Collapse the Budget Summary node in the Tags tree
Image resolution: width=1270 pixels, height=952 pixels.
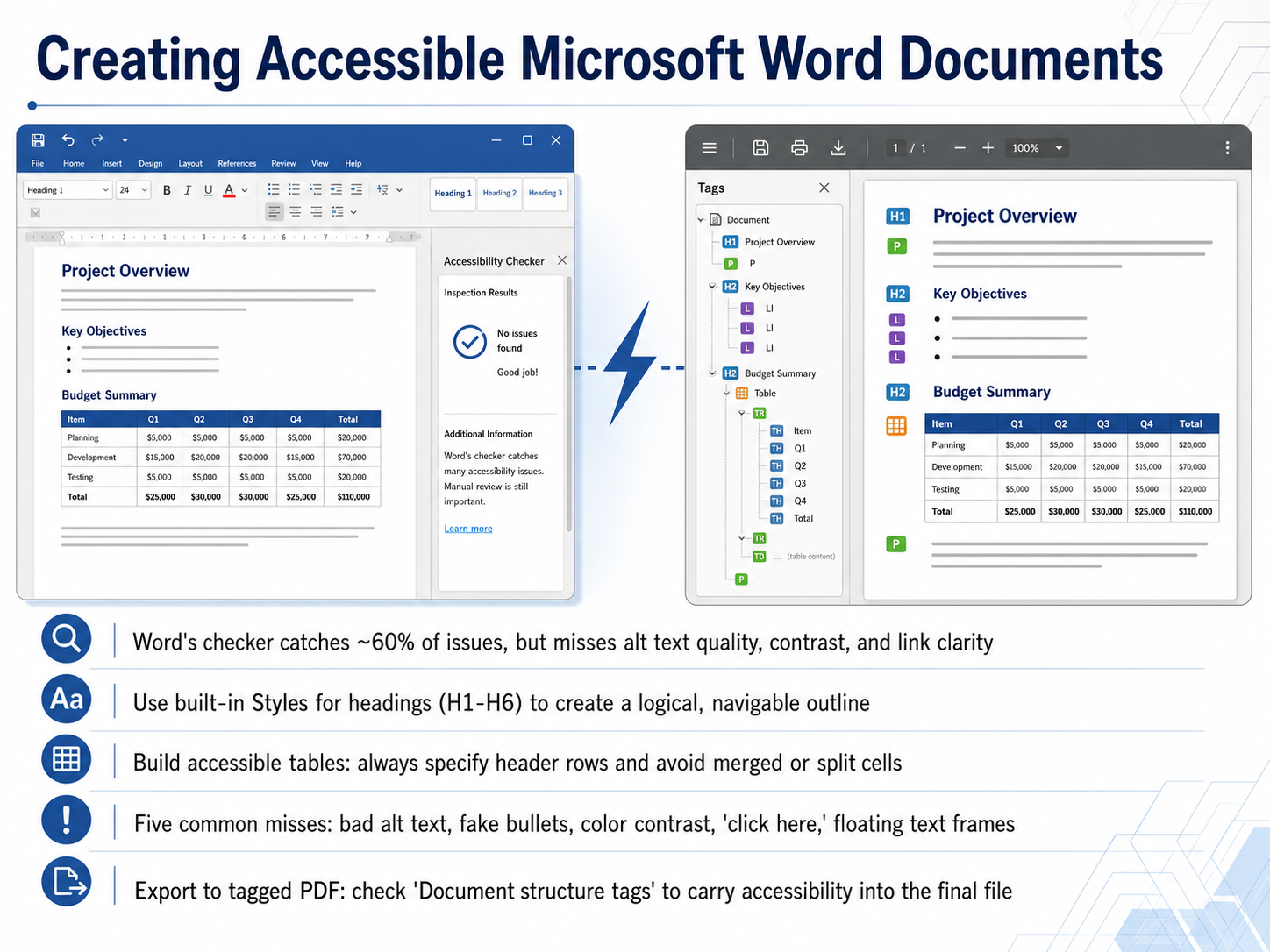click(712, 373)
